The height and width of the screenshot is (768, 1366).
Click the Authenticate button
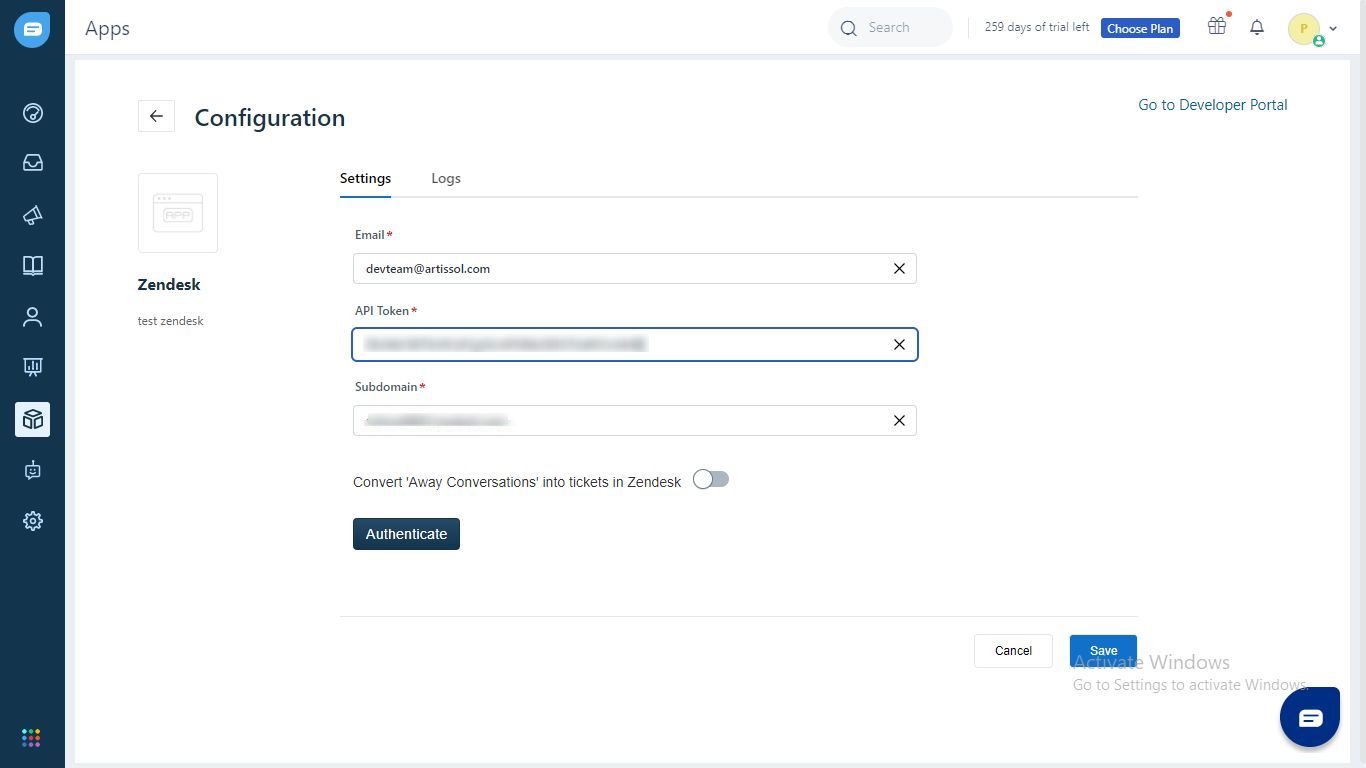tap(406, 534)
